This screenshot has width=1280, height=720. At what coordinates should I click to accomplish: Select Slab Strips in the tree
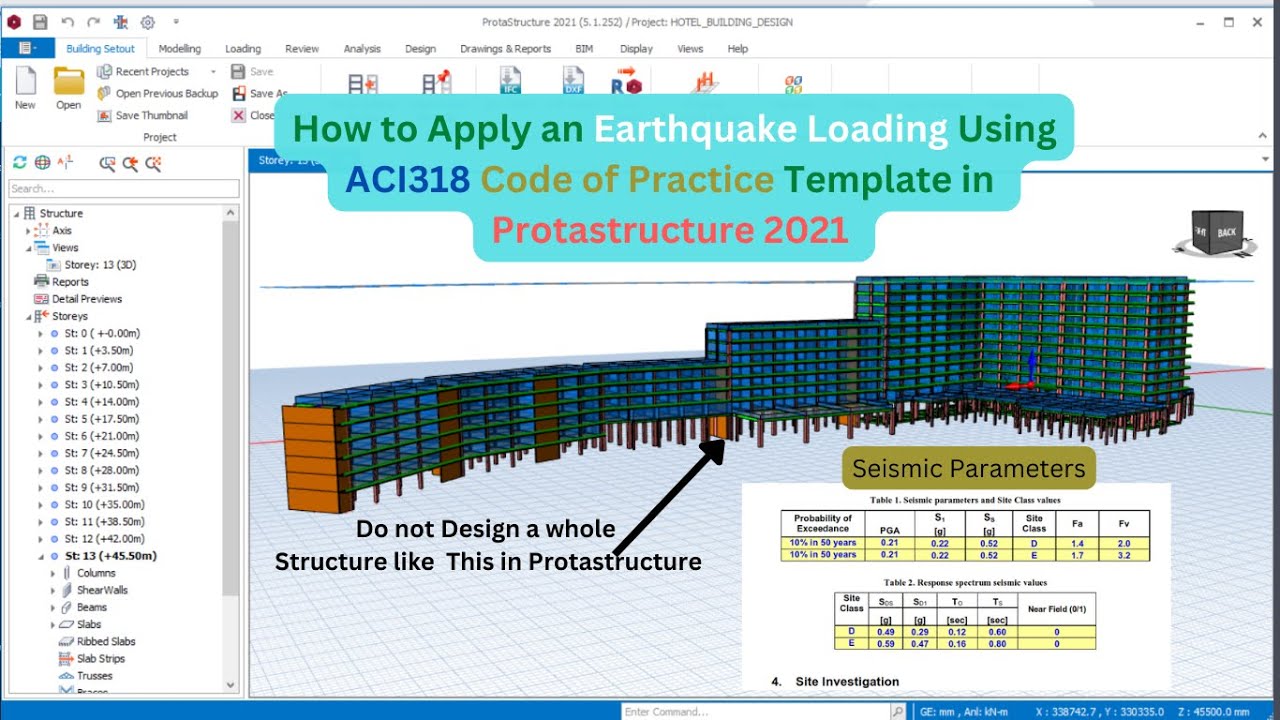(93, 659)
